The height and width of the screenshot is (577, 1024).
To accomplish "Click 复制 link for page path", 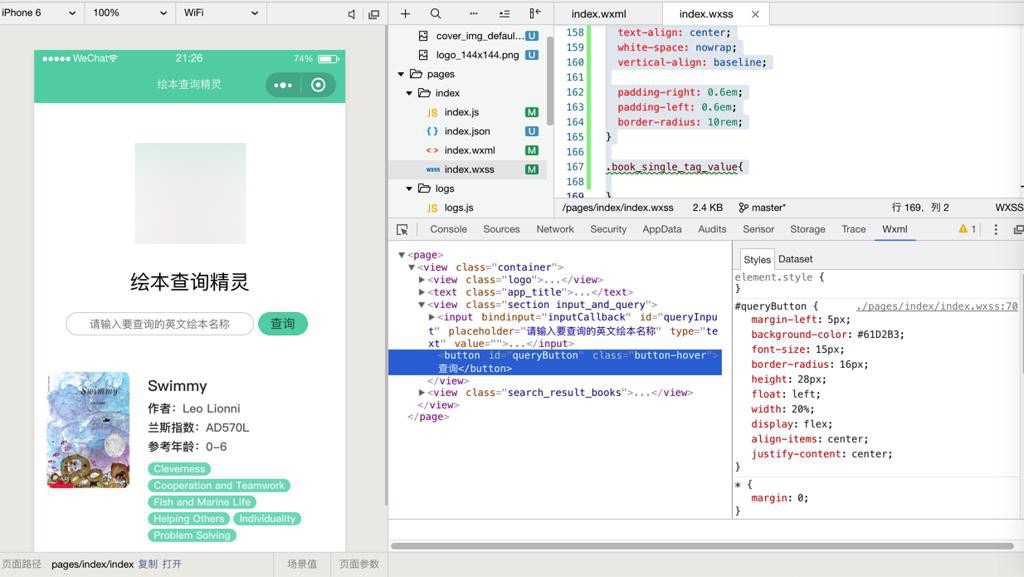I will tap(148, 564).
